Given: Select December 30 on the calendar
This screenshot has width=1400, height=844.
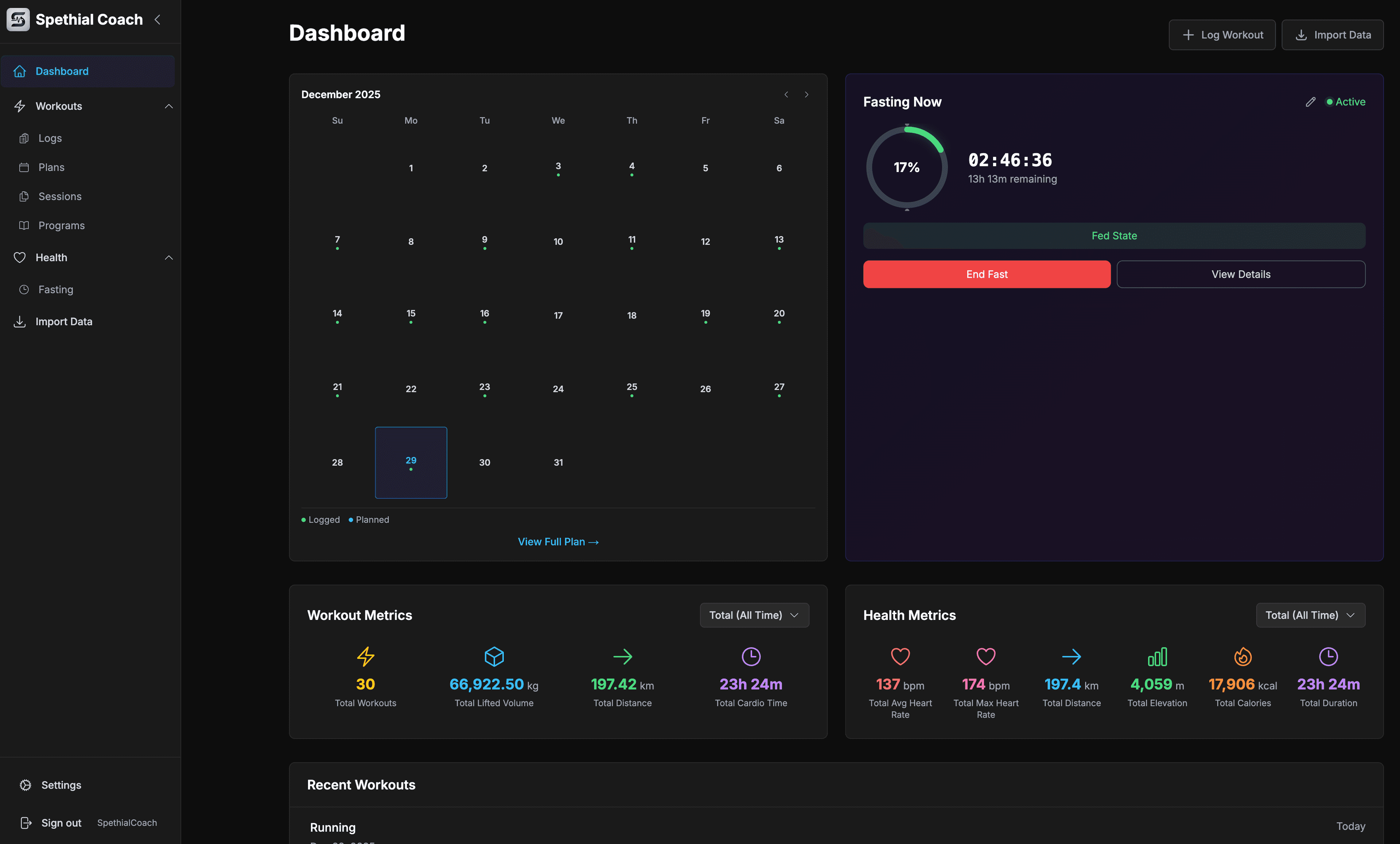Looking at the screenshot, I should pyautogui.click(x=484, y=462).
